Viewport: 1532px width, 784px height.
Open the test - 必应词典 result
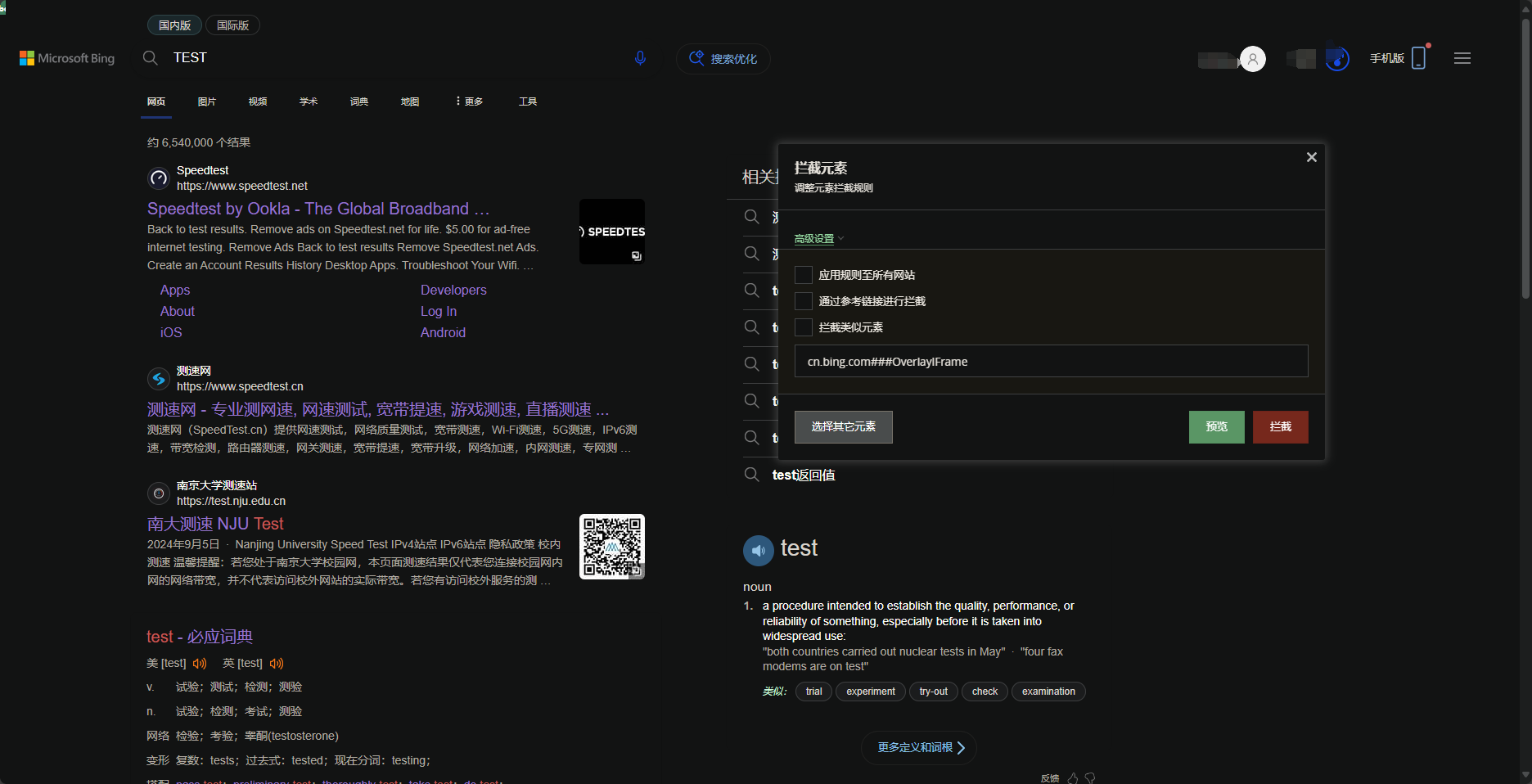[x=200, y=637]
